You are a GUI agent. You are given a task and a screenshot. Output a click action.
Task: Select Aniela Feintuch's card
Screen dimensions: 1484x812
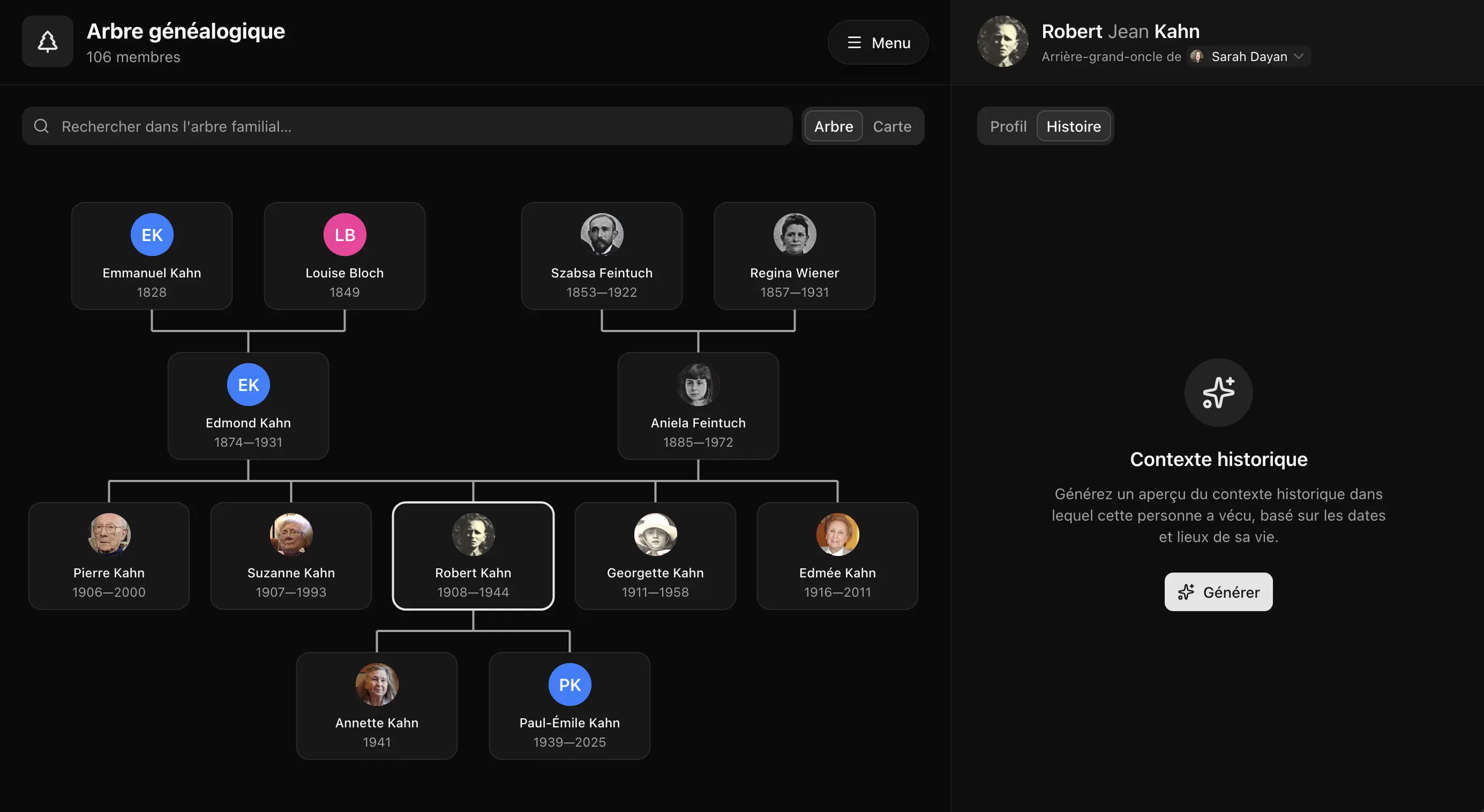[x=698, y=406]
